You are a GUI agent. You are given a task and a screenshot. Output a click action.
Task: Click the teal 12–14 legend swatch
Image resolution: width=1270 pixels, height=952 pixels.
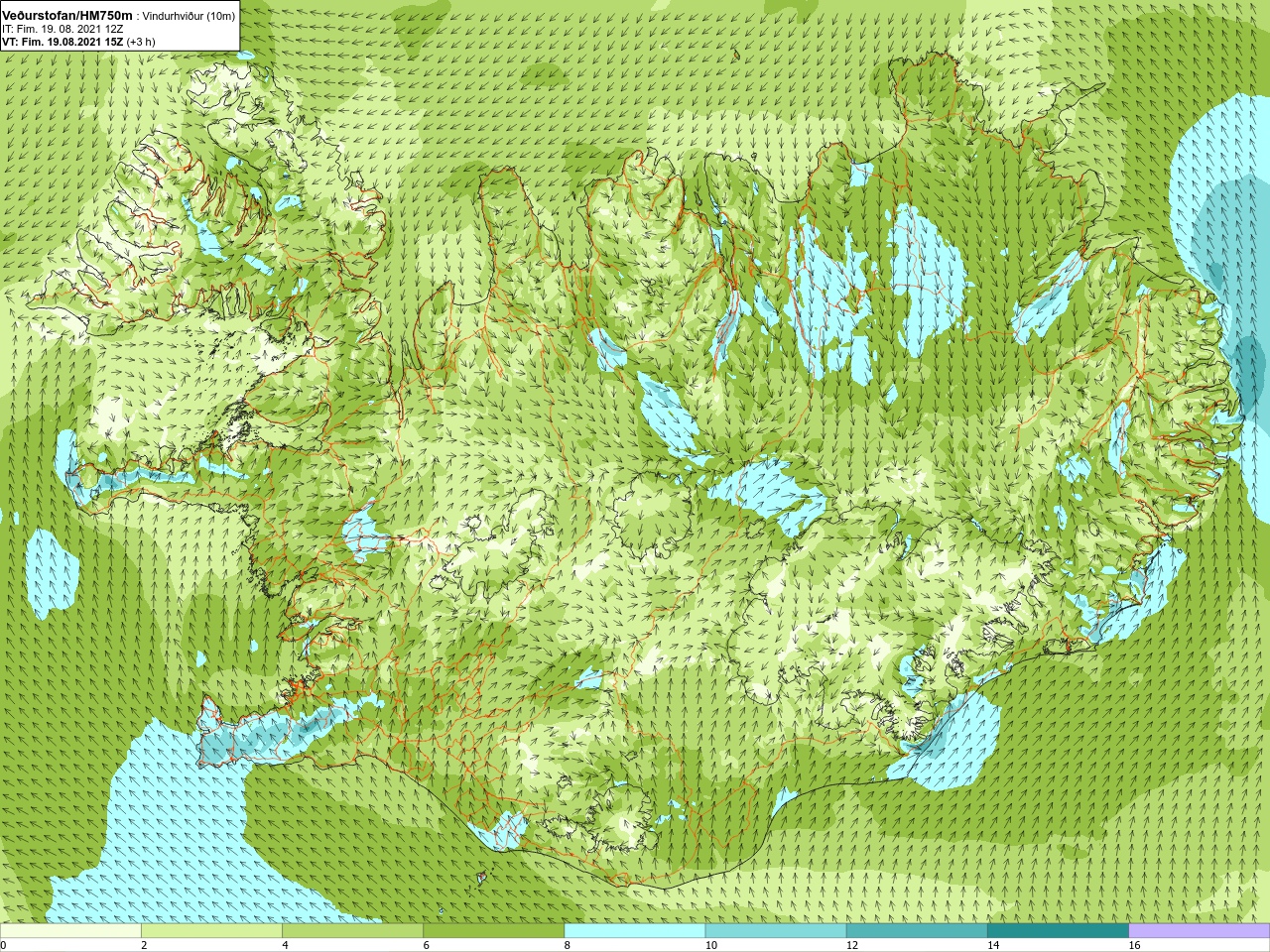tap(917, 931)
